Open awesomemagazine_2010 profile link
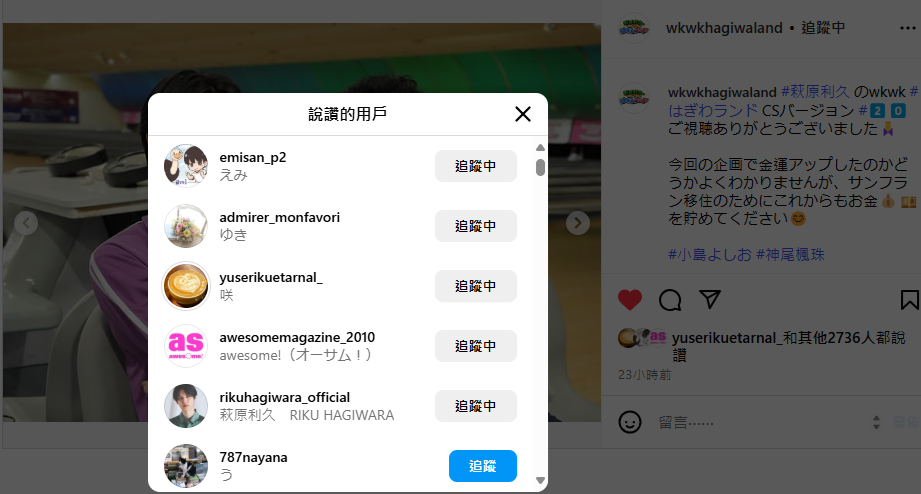Image resolution: width=921 pixels, height=494 pixels. pyautogui.click(x=297, y=337)
